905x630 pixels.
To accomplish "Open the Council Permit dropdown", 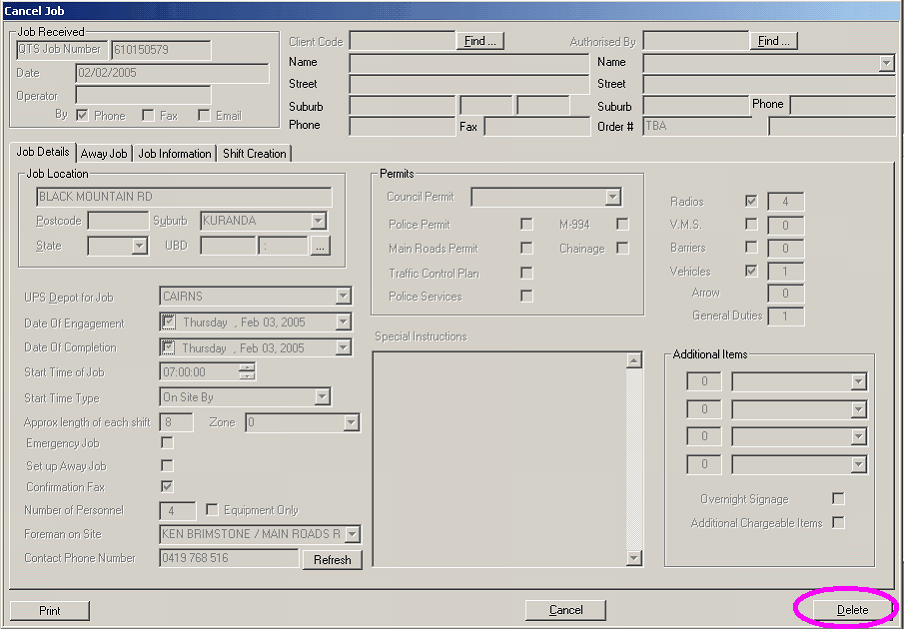I will (612, 197).
